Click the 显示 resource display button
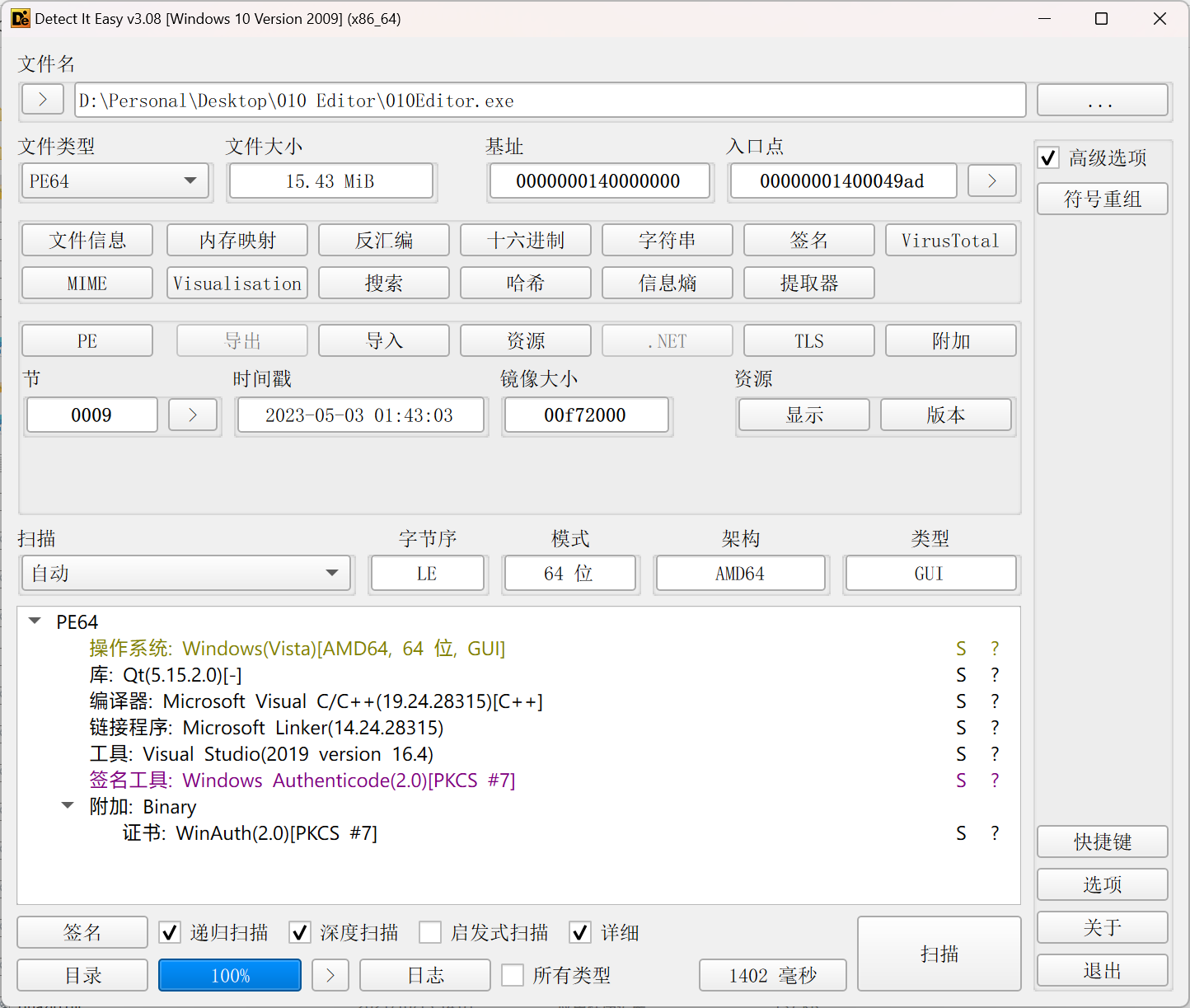This screenshot has width=1190, height=1008. [804, 415]
